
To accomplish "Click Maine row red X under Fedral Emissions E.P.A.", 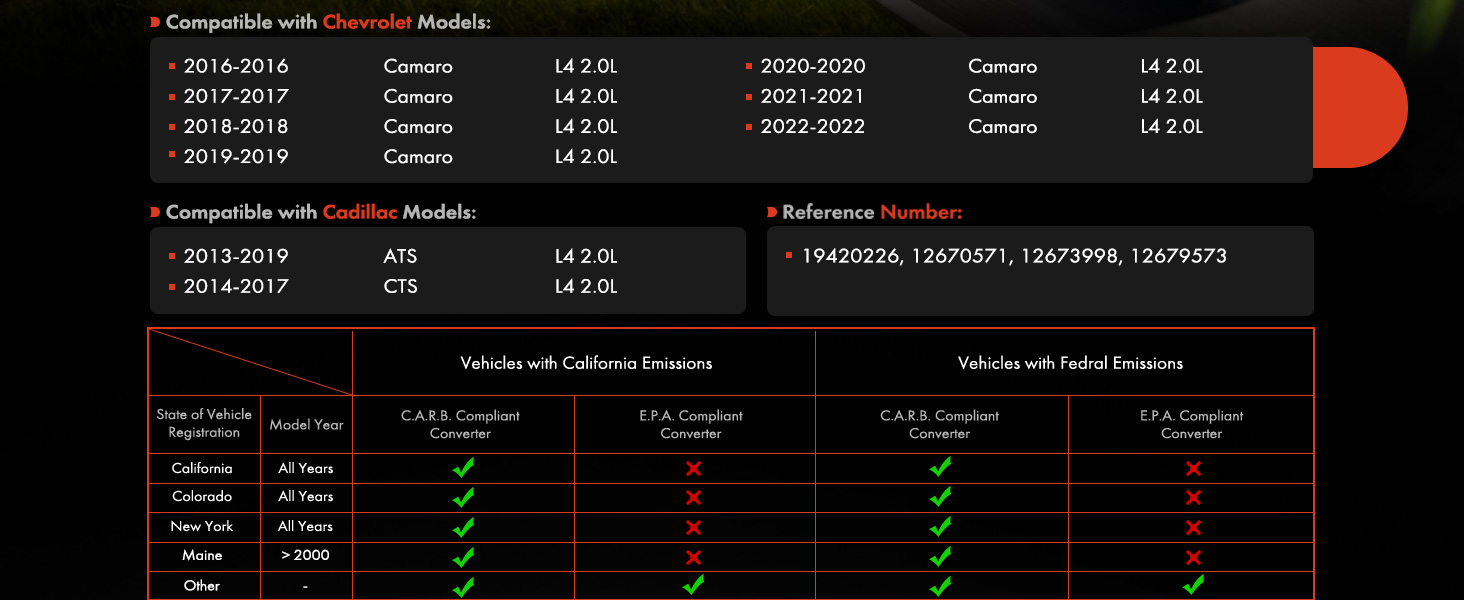I will tap(1192, 557).
